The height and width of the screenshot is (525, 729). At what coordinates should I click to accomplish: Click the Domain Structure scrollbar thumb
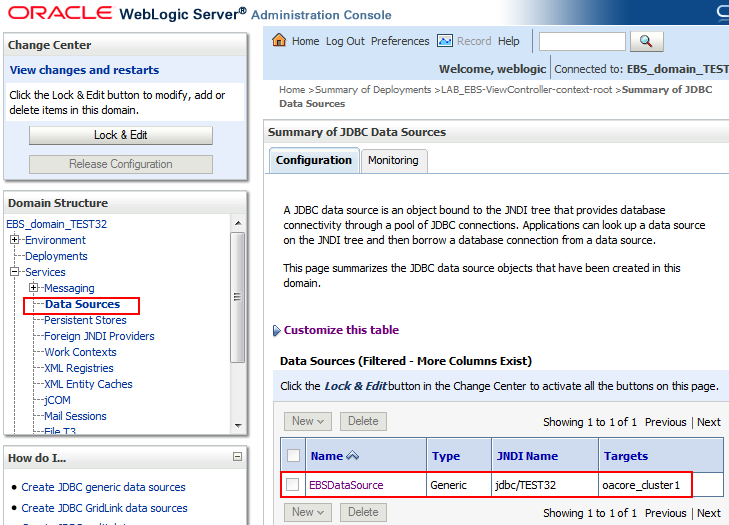click(x=238, y=297)
